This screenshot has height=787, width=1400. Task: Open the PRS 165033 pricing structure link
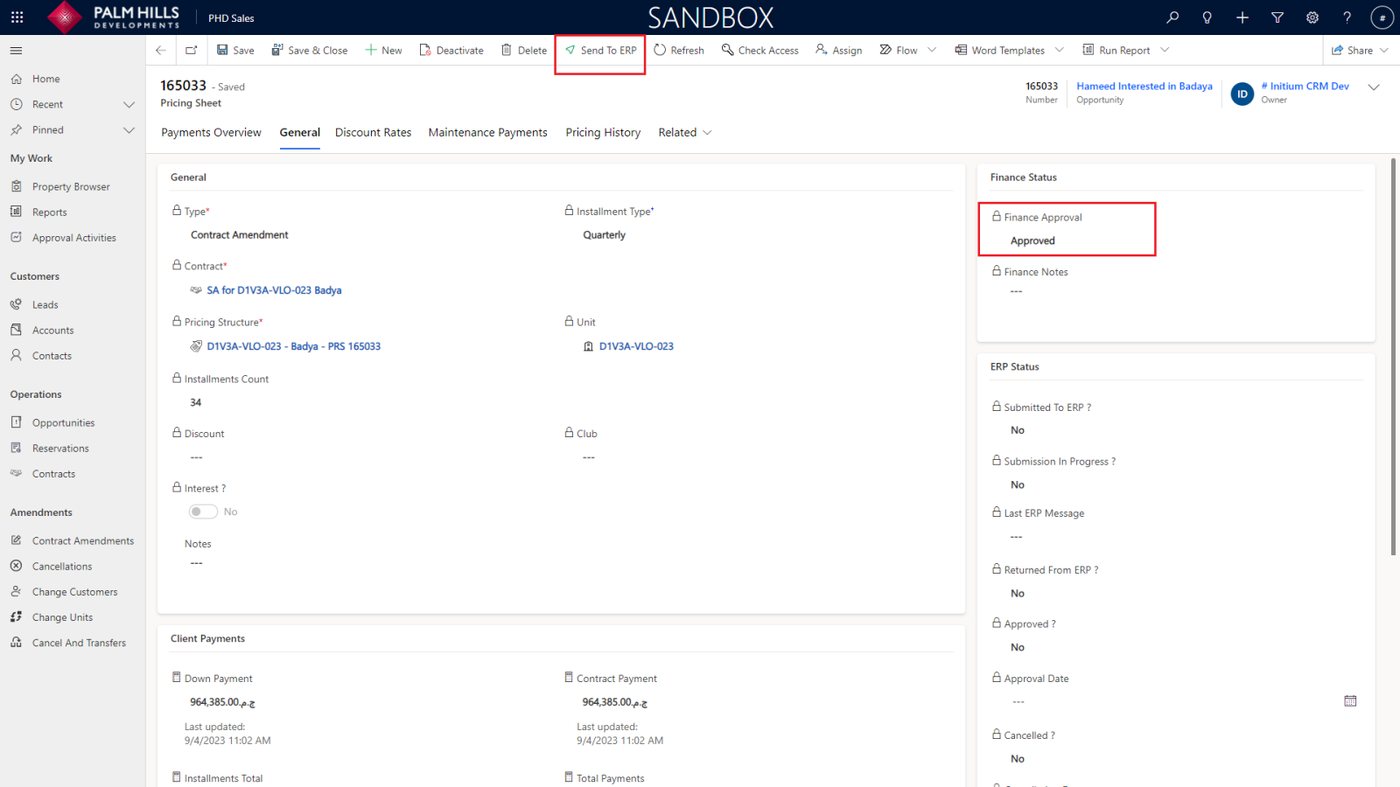point(293,346)
